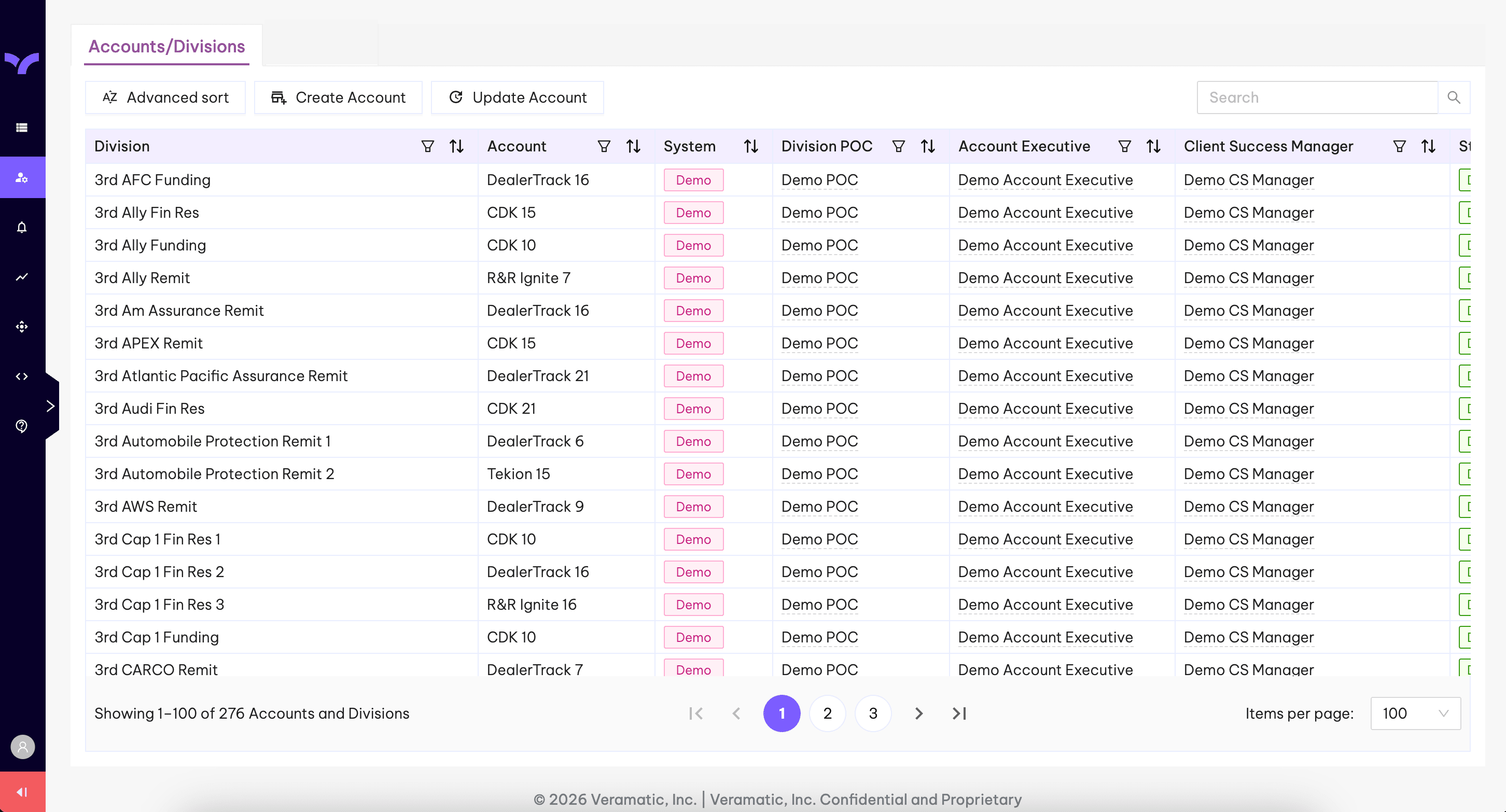Click Demo POC for 3rd AFC Funding
The height and width of the screenshot is (812, 1506).
(820, 180)
